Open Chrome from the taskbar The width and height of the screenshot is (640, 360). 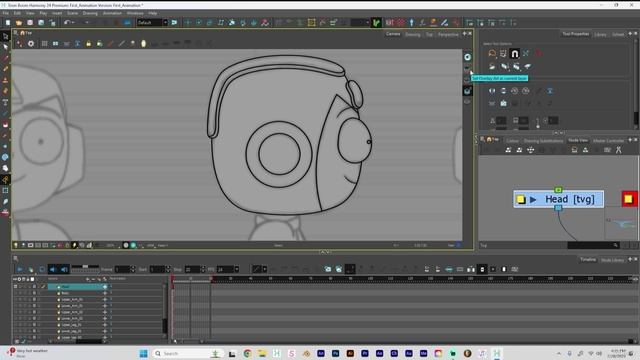pos(247,353)
